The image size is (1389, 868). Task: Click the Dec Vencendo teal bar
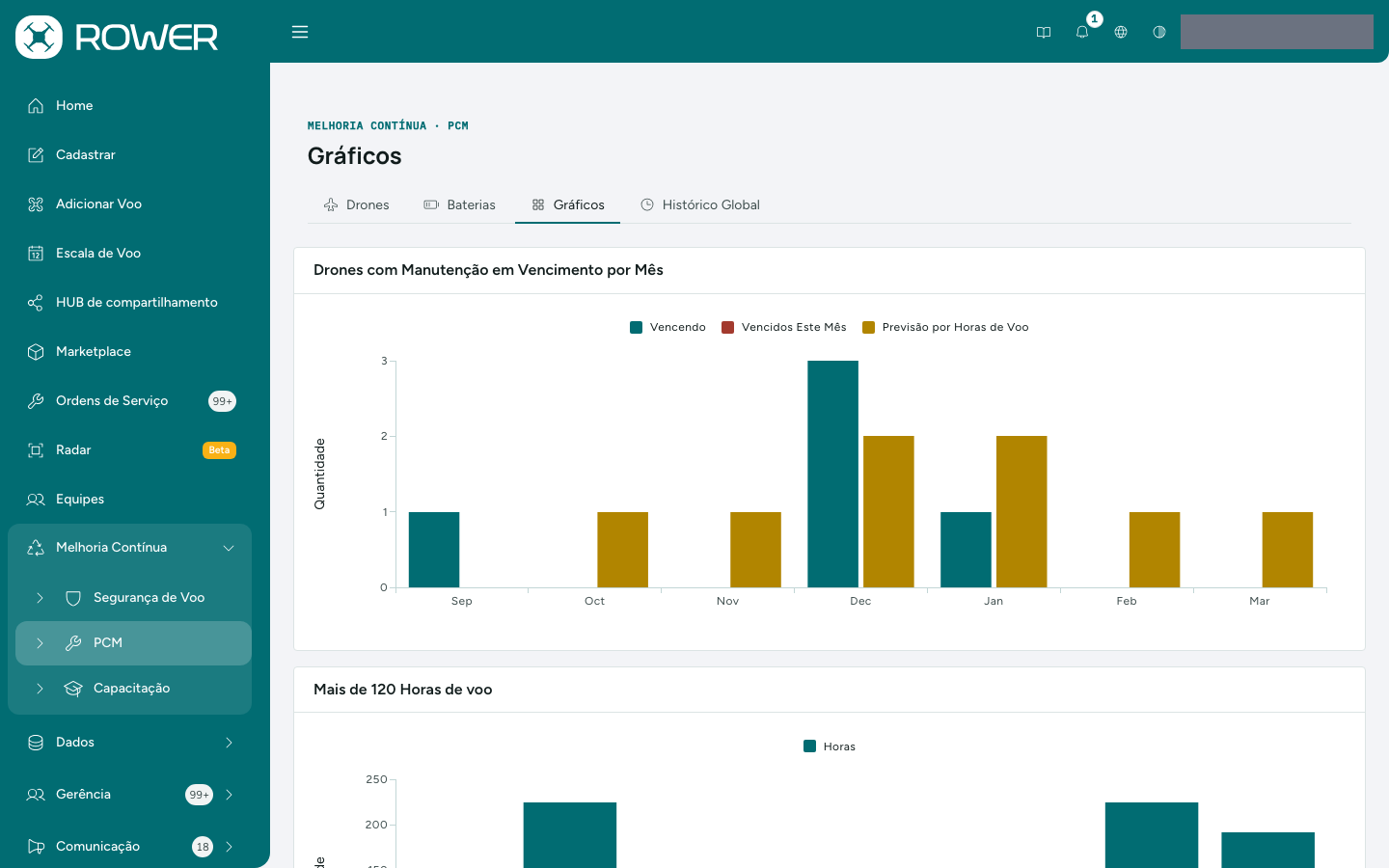(x=832, y=474)
